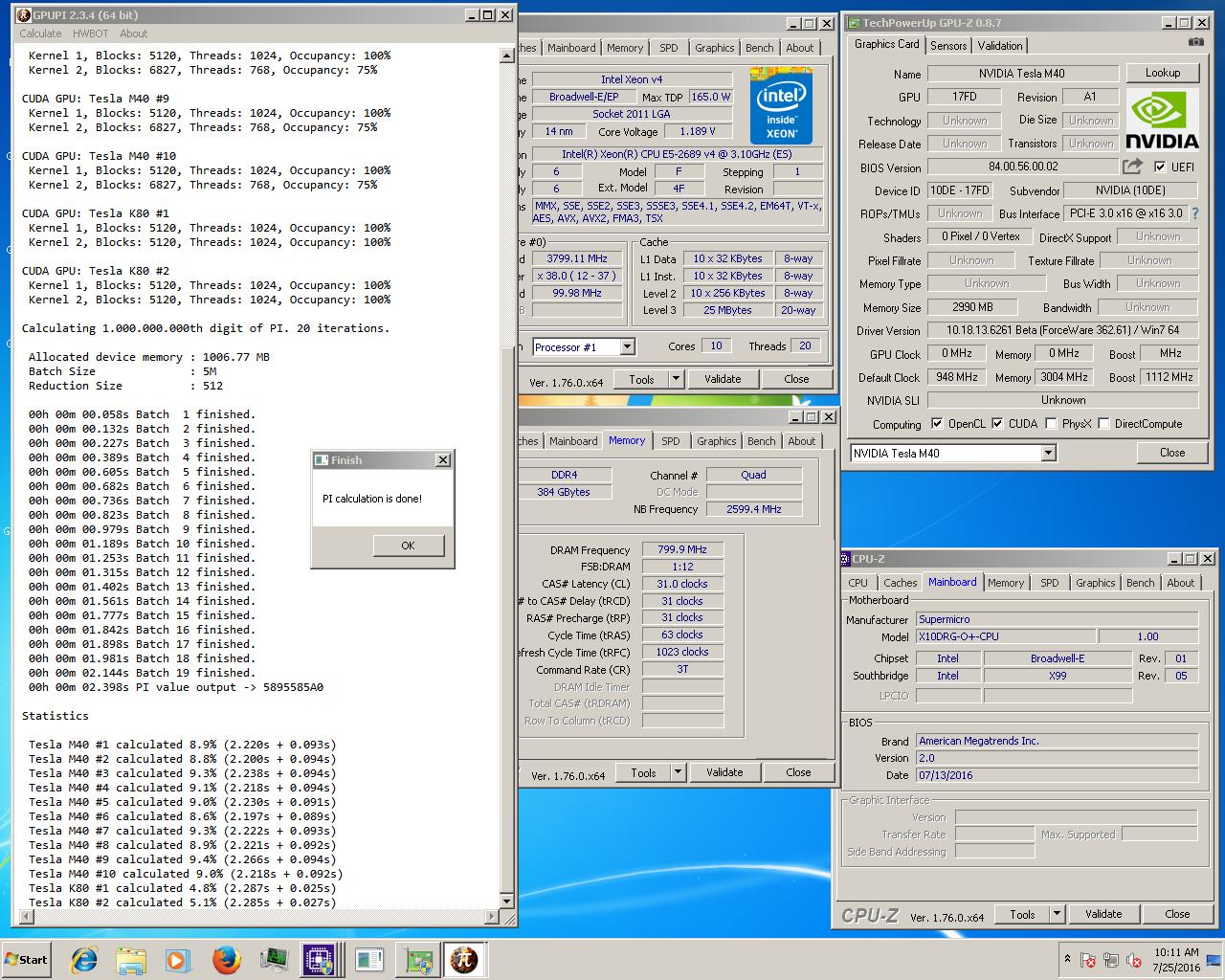Click the taskbar icon between CPU-Z and GPU-Z
Image resolution: width=1225 pixels, height=980 pixels.
(x=368, y=960)
